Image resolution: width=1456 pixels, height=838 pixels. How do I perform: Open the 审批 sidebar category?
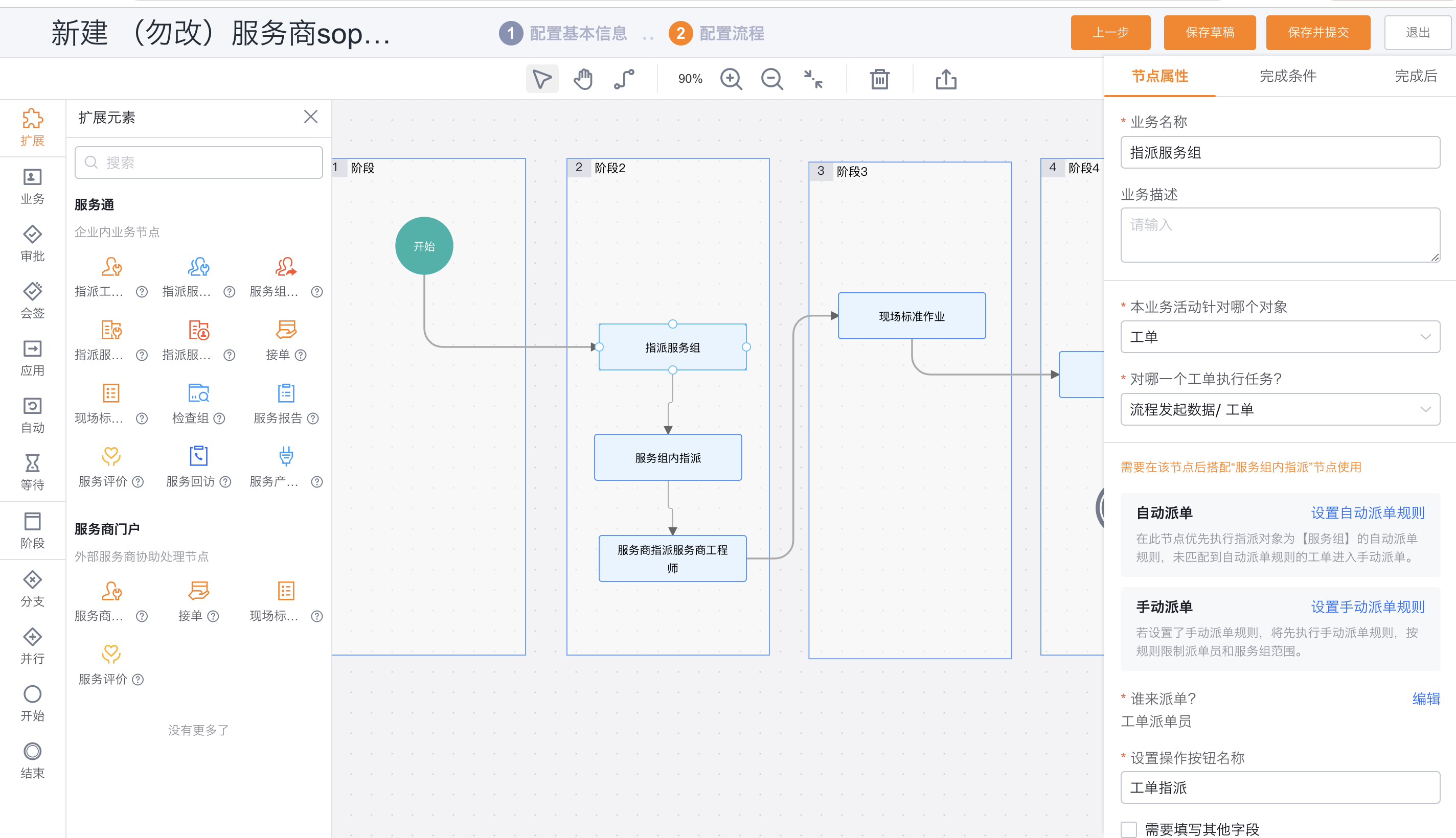pyautogui.click(x=32, y=243)
